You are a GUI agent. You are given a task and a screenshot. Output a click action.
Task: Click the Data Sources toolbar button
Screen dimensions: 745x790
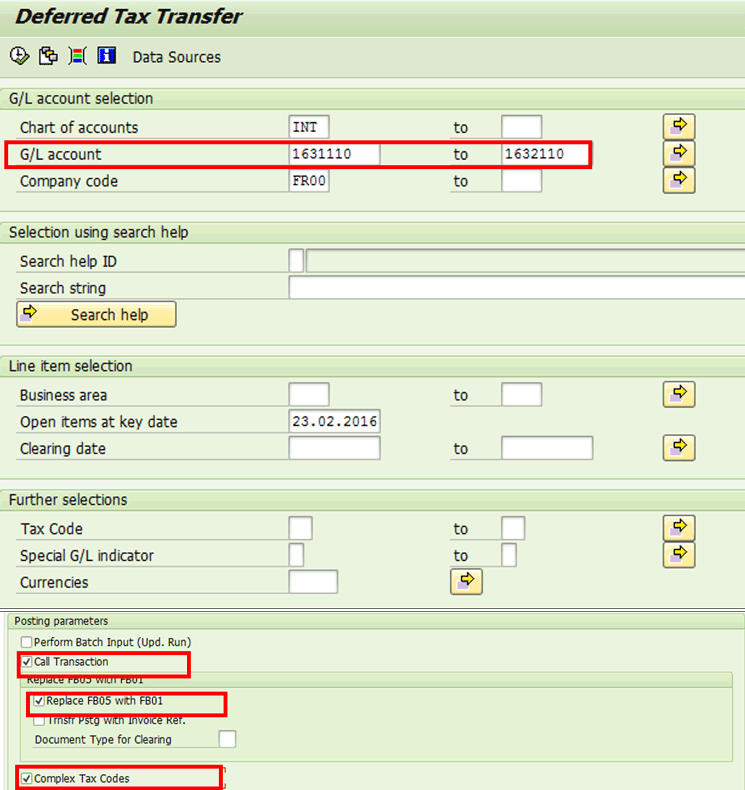point(176,57)
